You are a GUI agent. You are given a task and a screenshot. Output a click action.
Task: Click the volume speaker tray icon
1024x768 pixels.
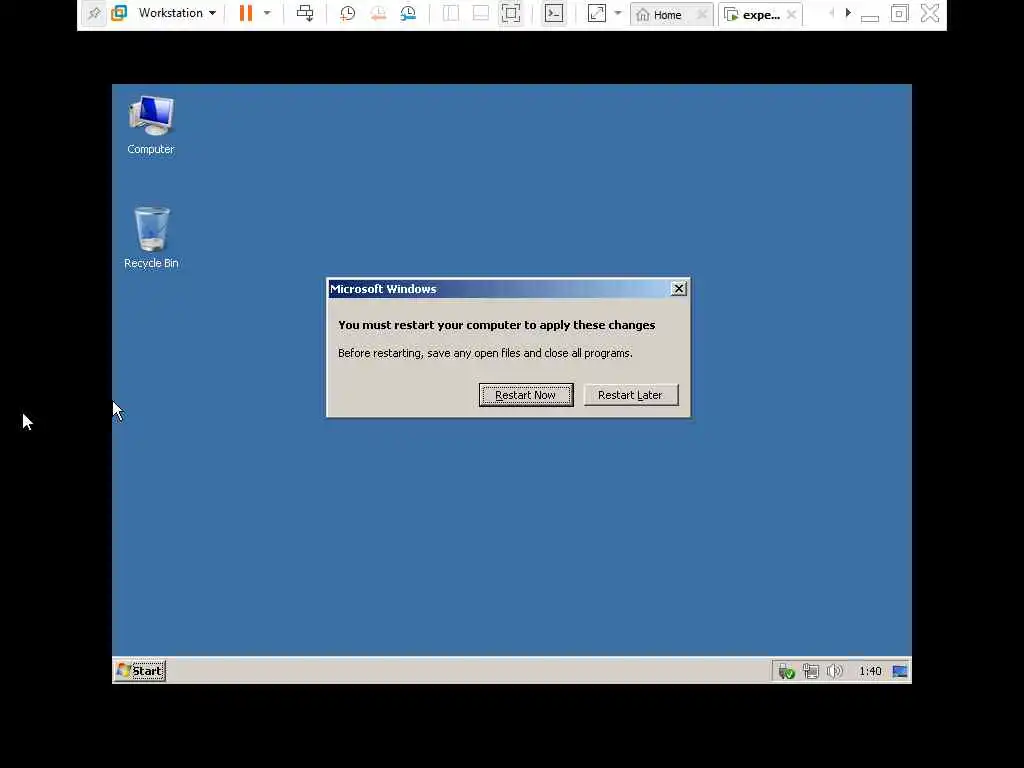(835, 671)
